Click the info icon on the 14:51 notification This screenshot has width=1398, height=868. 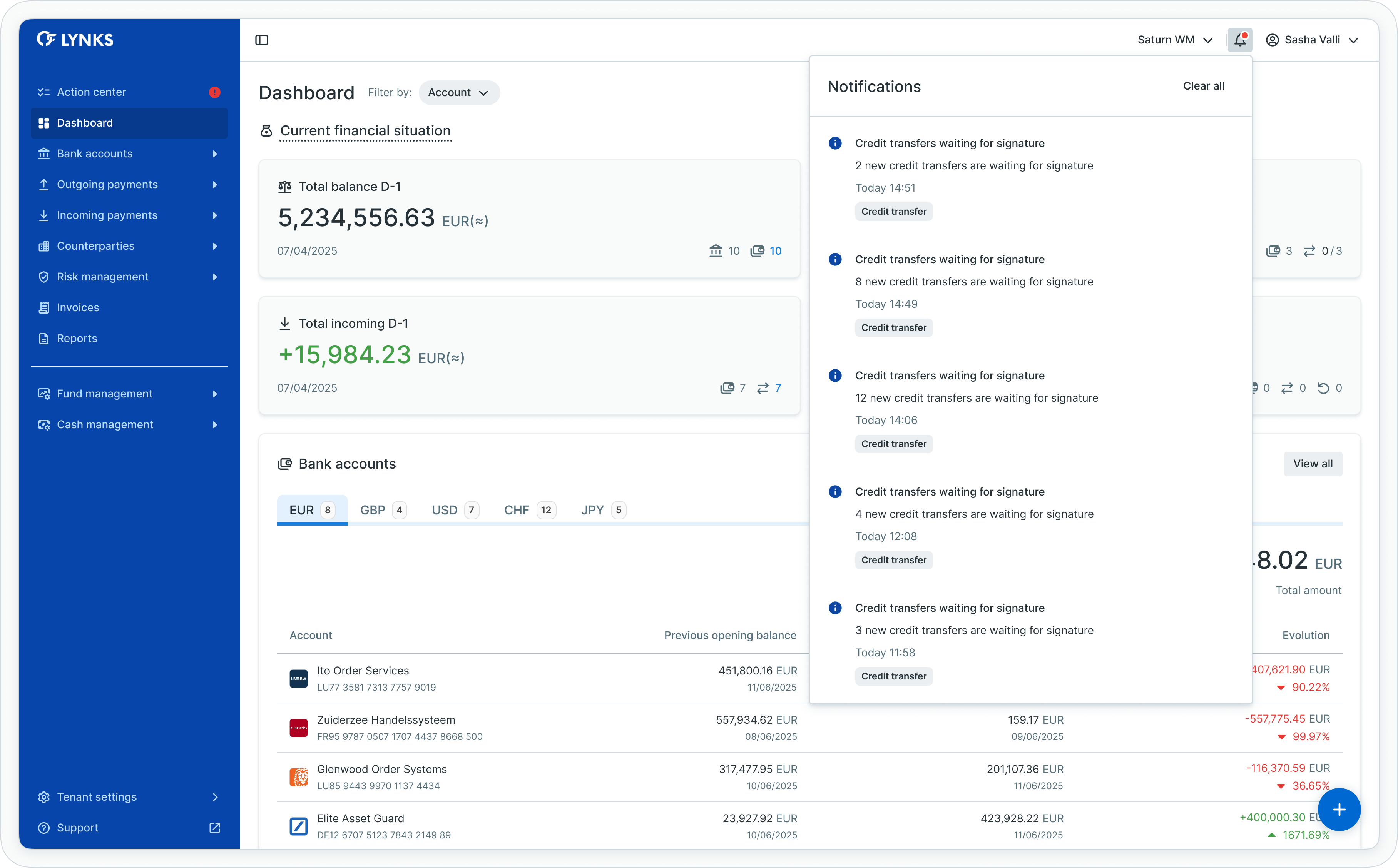tap(835, 144)
